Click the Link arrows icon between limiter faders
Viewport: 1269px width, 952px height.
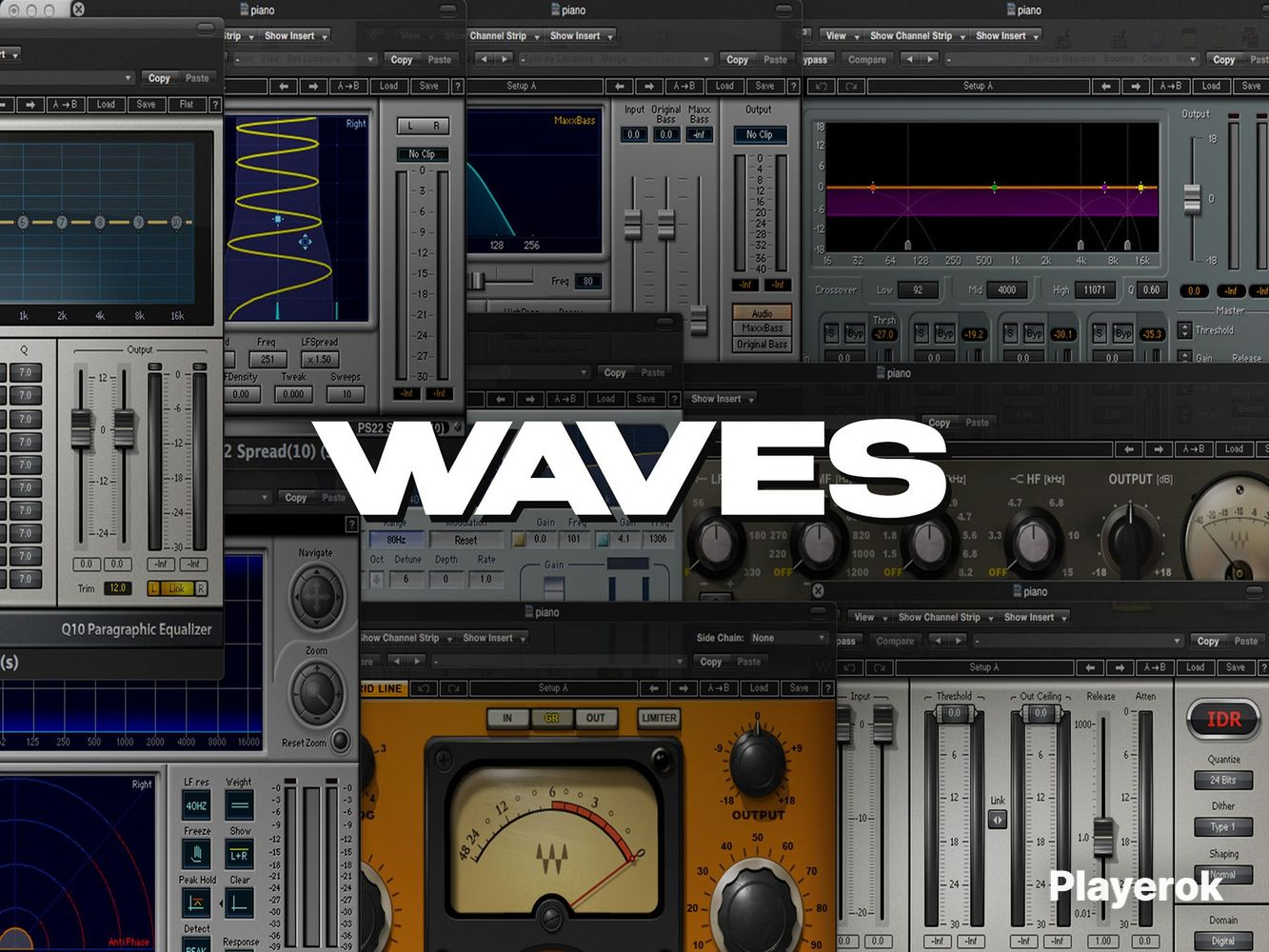point(997,819)
